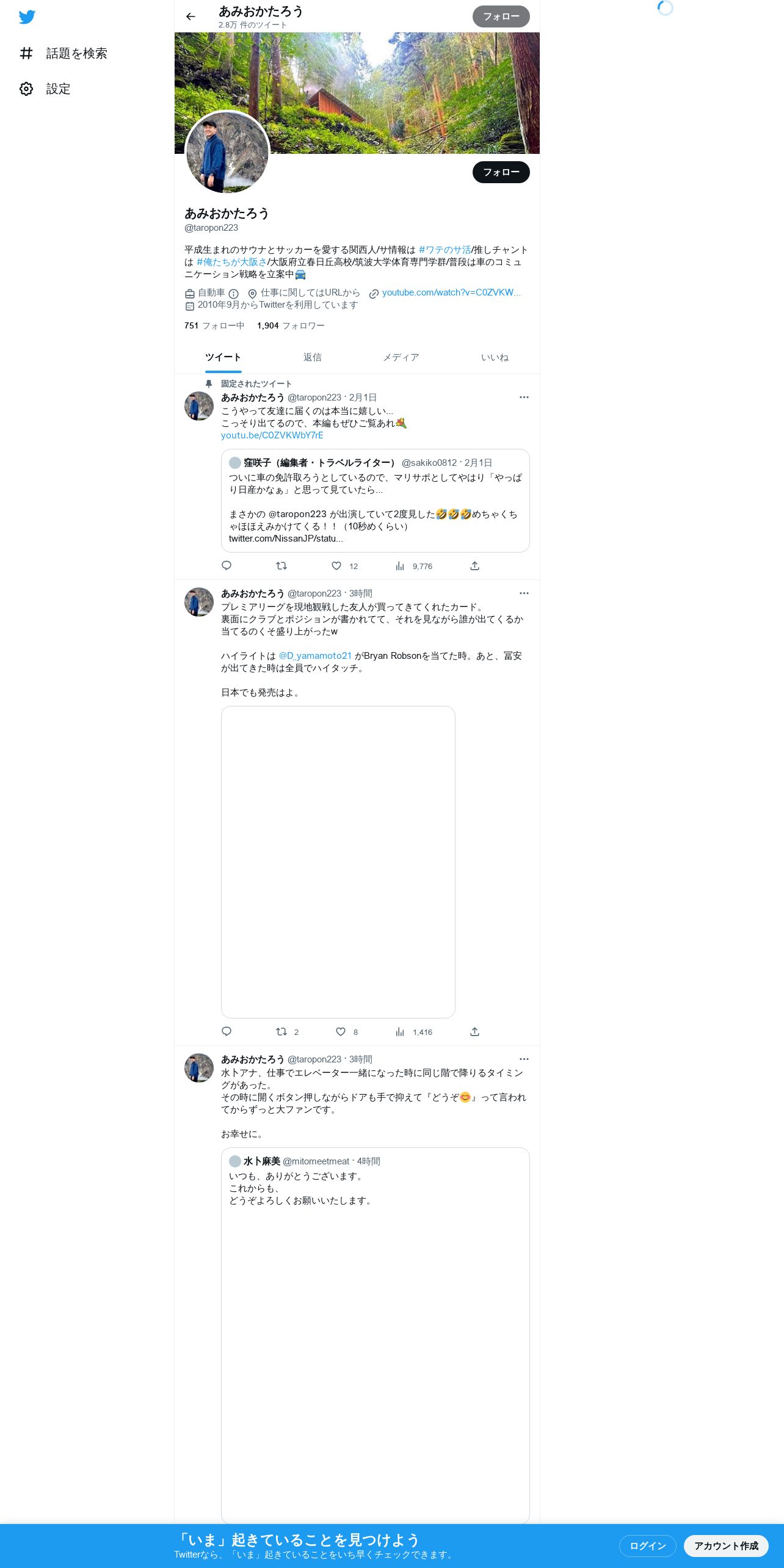Like the pinned tweet heart icon
The image size is (784, 1568).
(x=336, y=566)
